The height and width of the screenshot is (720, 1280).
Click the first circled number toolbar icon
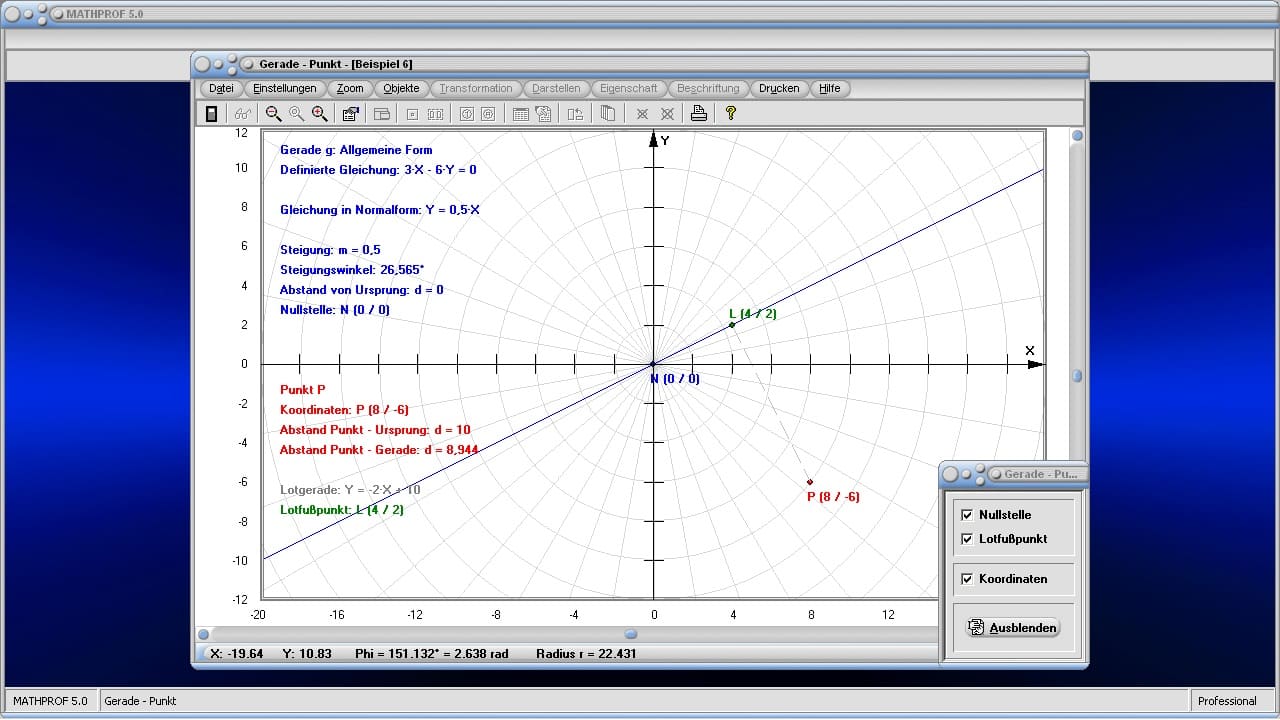point(465,114)
